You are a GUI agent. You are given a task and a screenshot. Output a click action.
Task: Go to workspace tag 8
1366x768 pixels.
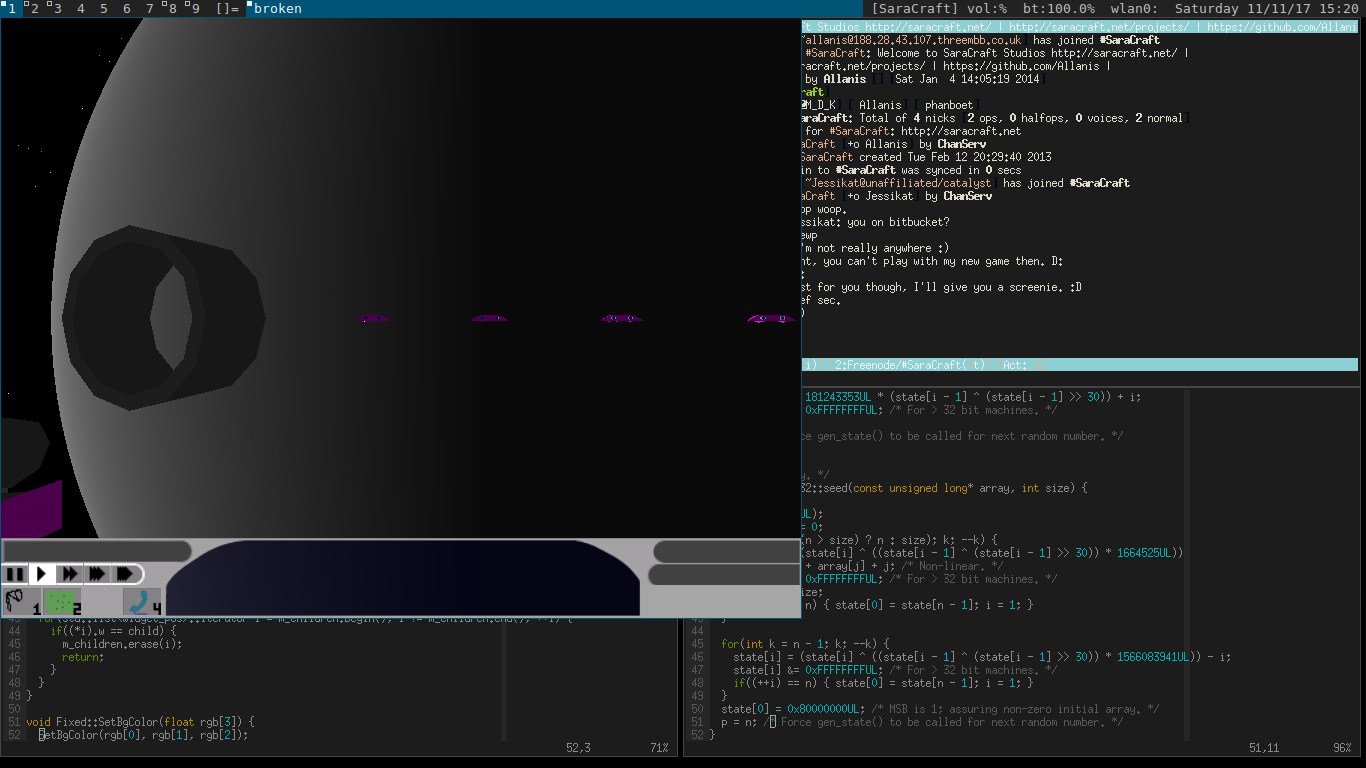click(x=172, y=9)
